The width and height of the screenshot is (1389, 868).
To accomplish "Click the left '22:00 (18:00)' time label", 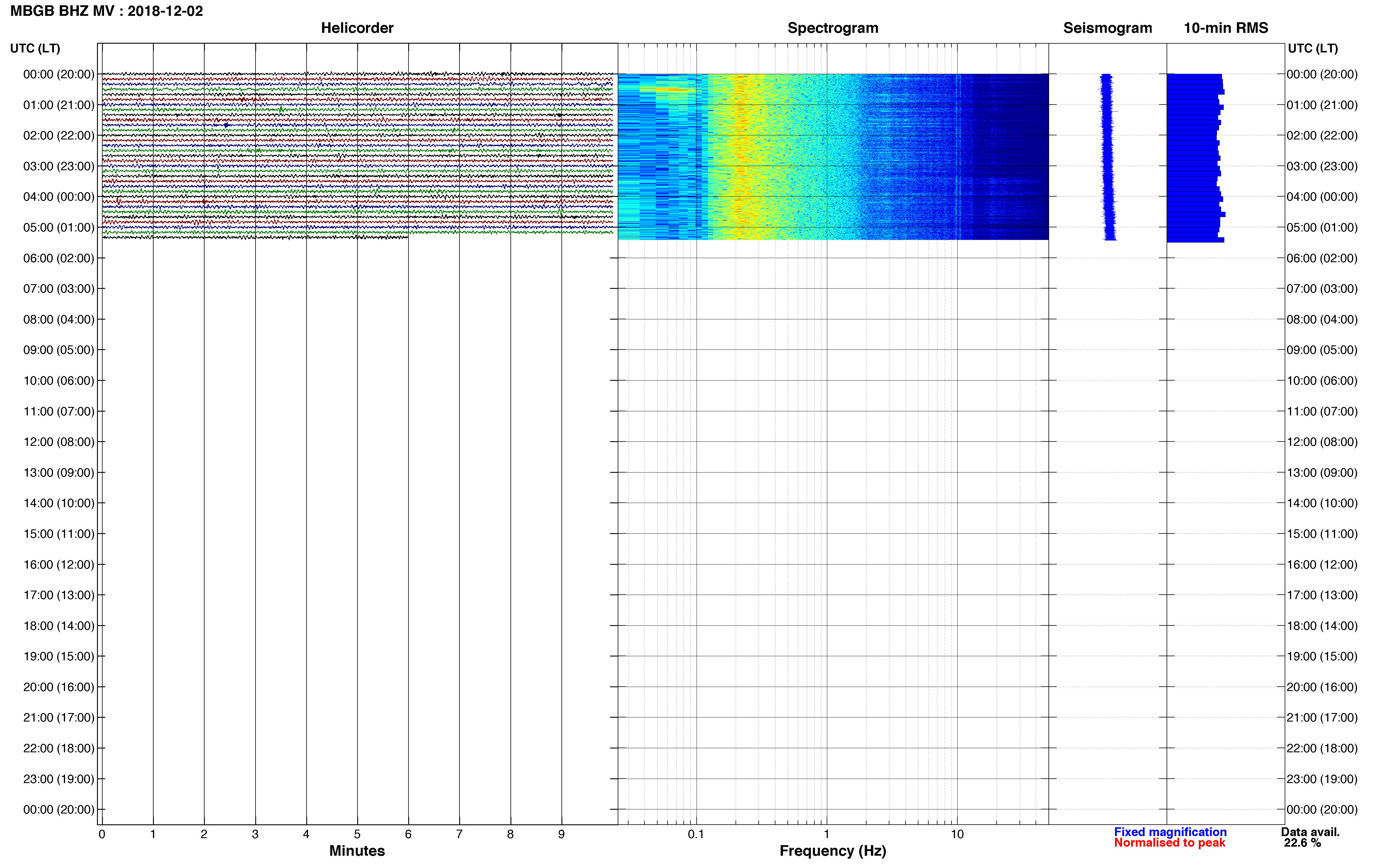I will (x=59, y=748).
